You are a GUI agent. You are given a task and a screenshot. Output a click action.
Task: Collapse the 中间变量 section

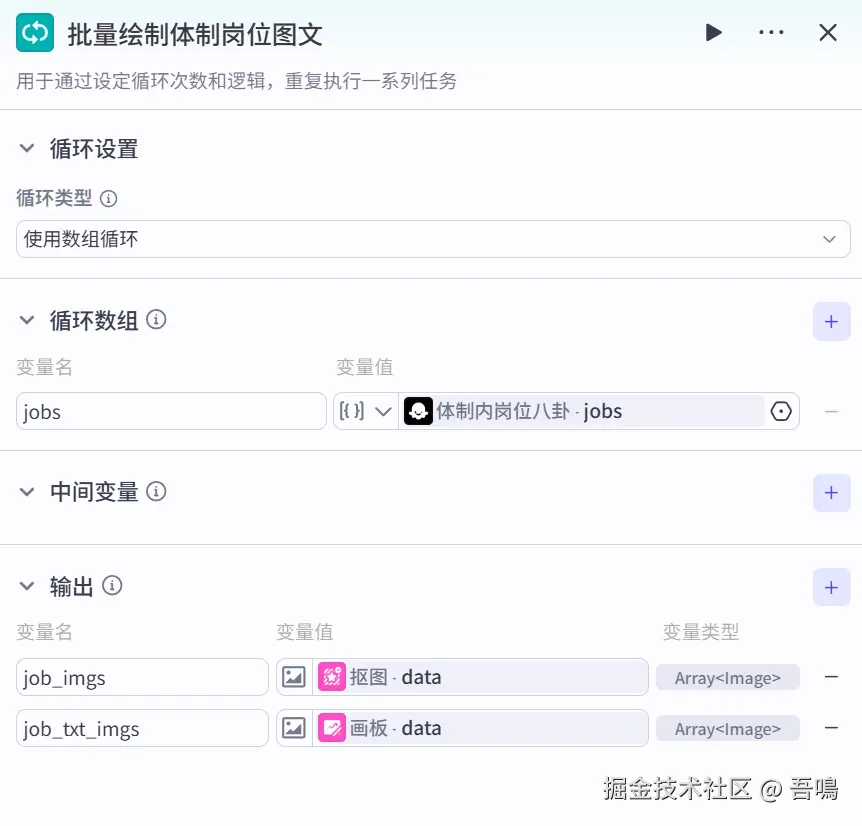[x=27, y=492]
